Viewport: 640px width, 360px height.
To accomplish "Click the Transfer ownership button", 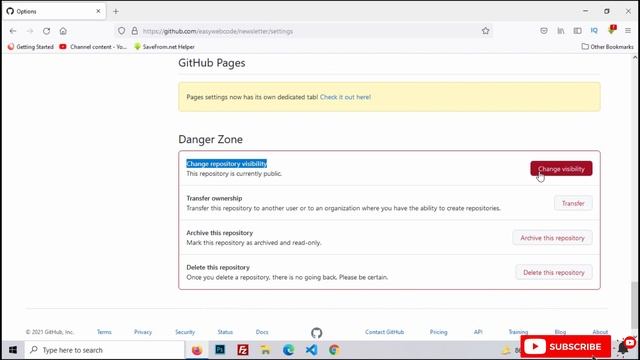I will [573, 203].
